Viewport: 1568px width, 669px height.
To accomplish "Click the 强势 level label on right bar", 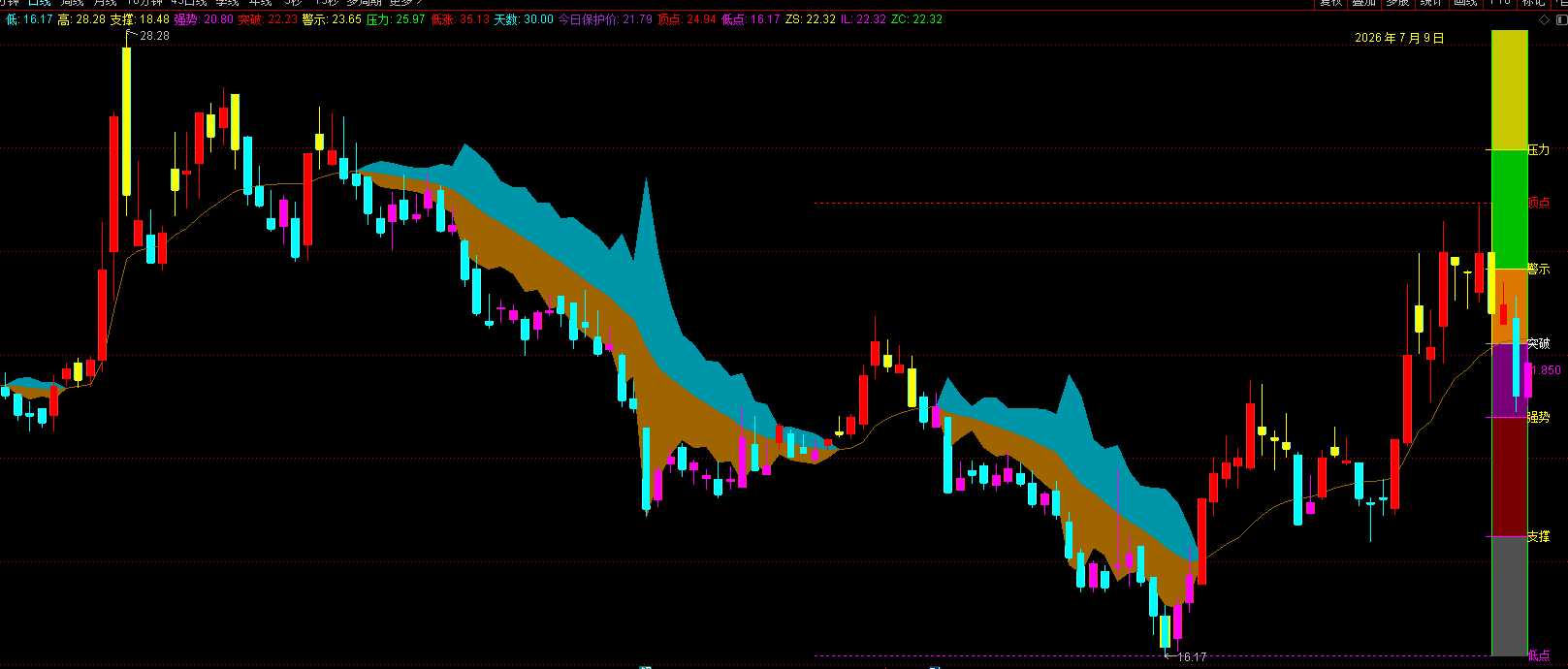I will point(1539,417).
